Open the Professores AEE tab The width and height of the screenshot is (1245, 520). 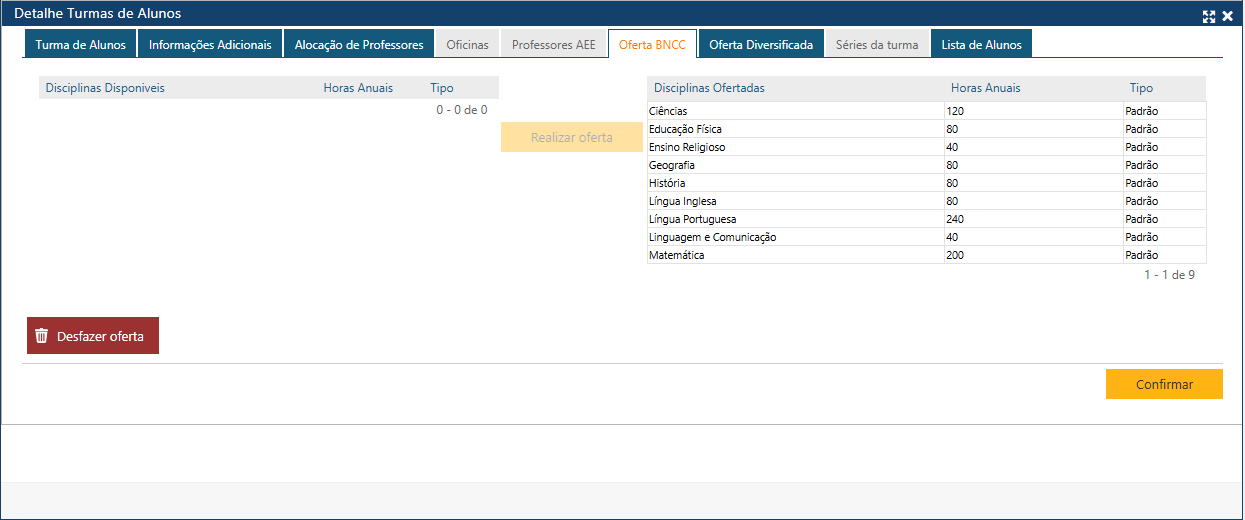(553, 44)
